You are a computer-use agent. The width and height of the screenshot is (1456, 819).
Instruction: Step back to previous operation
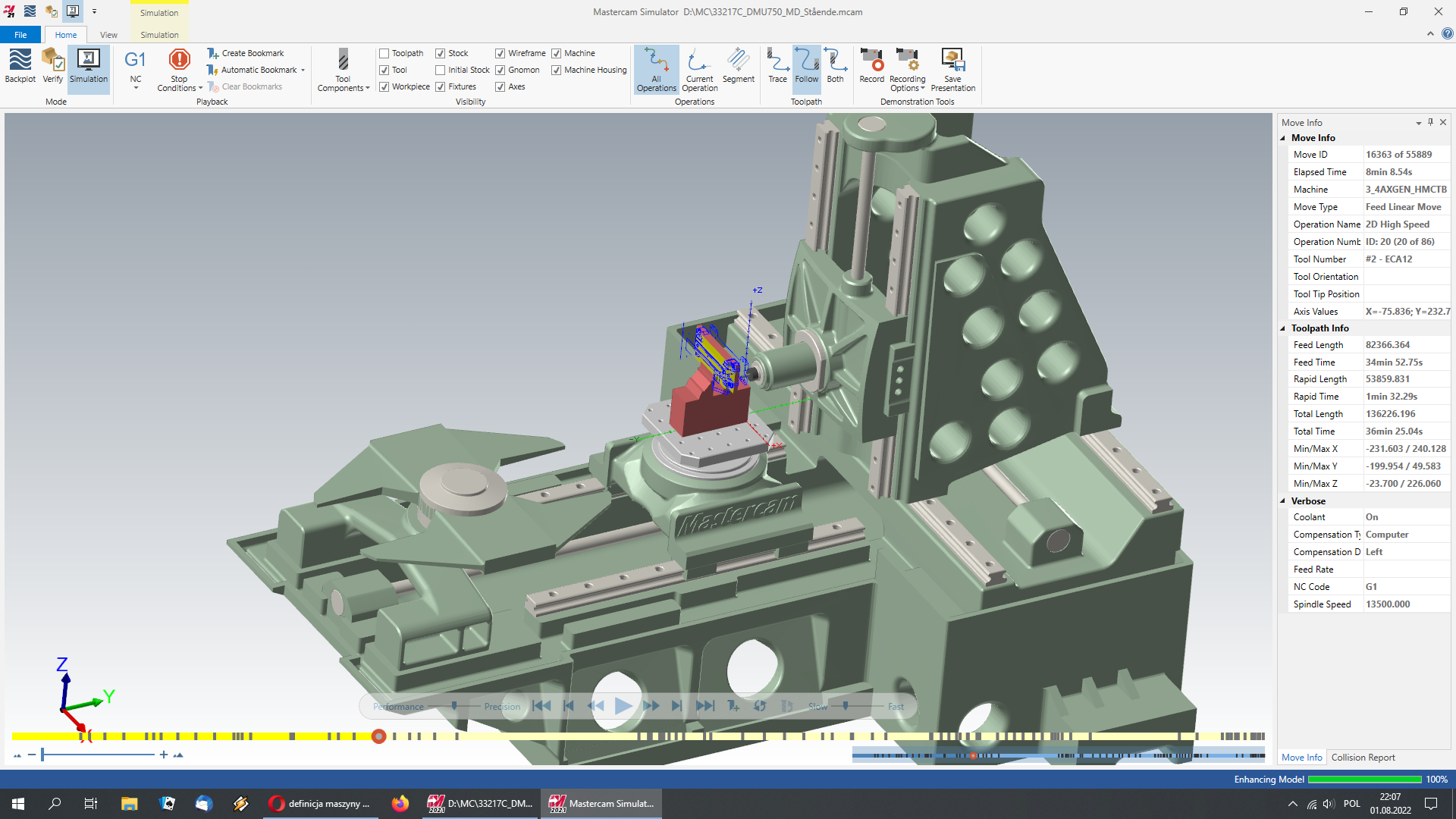point(569,706)
